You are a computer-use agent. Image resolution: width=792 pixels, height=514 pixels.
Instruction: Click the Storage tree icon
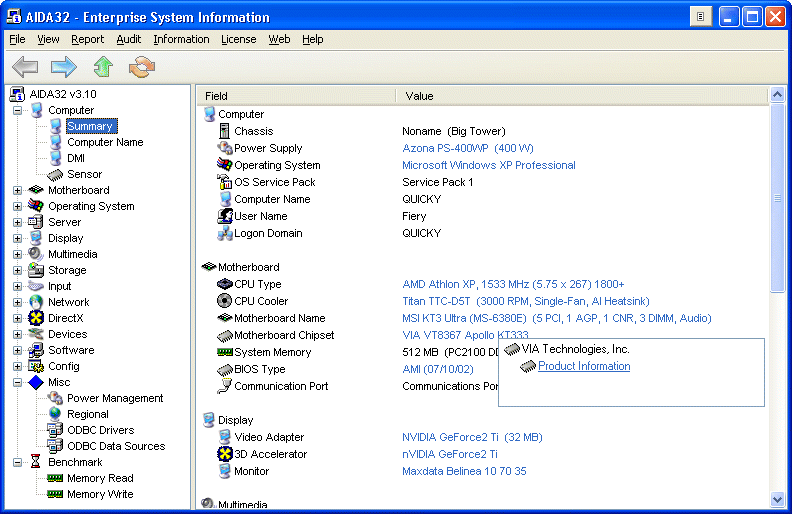pos(36,270)
